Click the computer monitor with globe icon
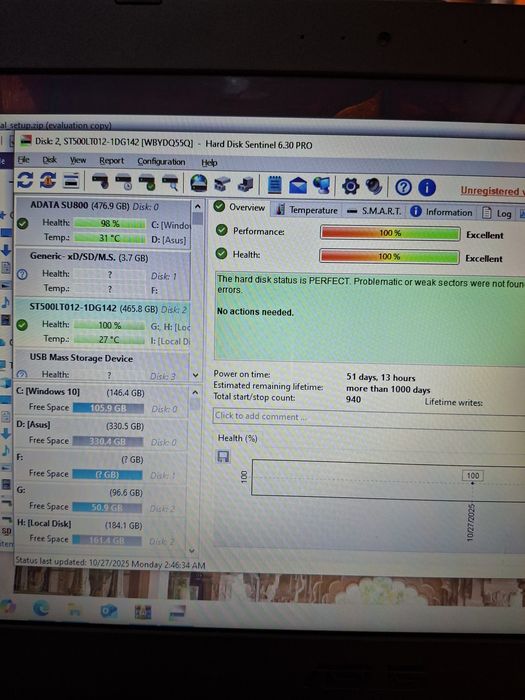Image resolution: width=525 pixels, height=700 pixels. click(x=321, y=185)
